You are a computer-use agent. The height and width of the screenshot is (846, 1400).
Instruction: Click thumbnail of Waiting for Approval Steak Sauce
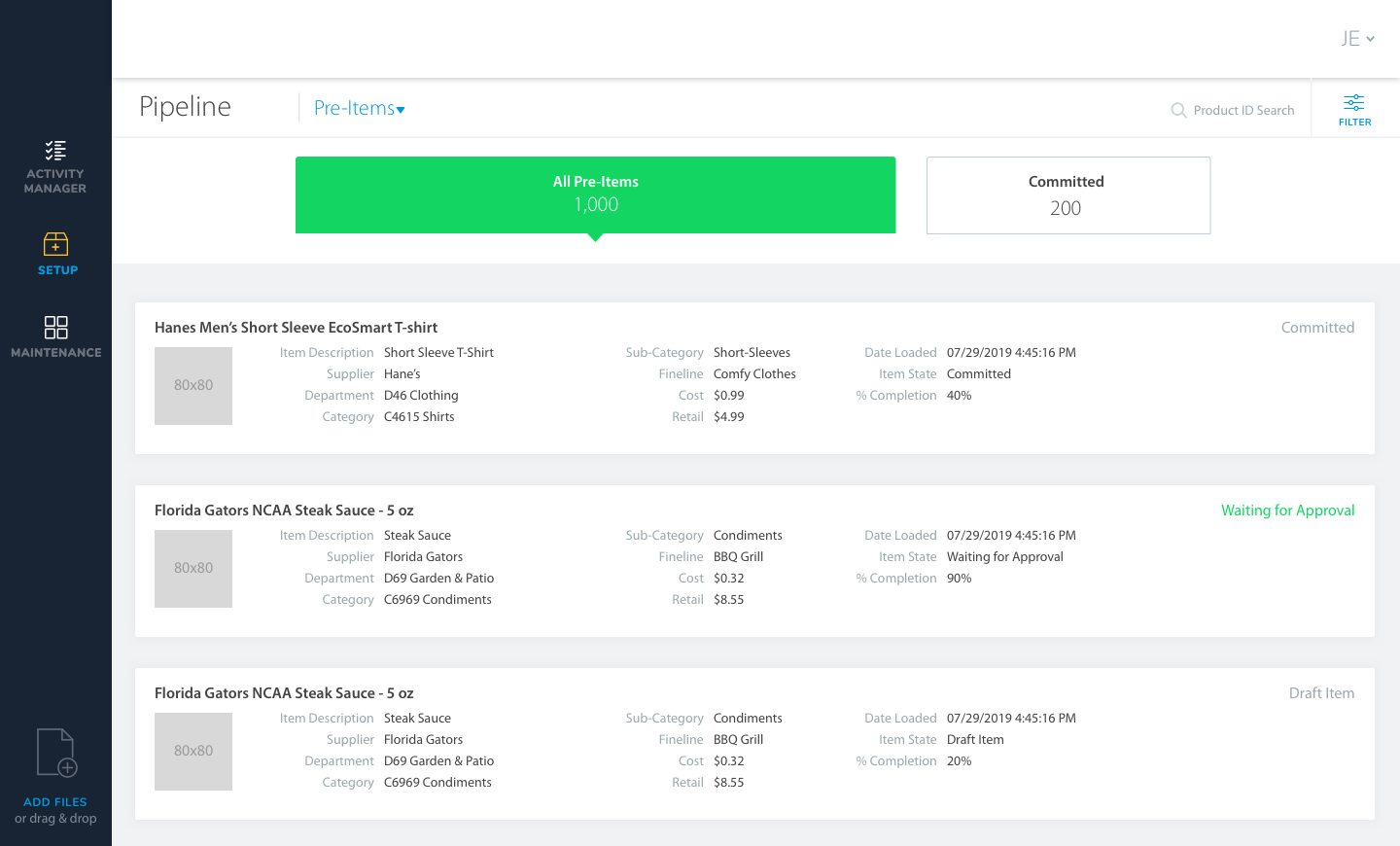click(193, 569)
